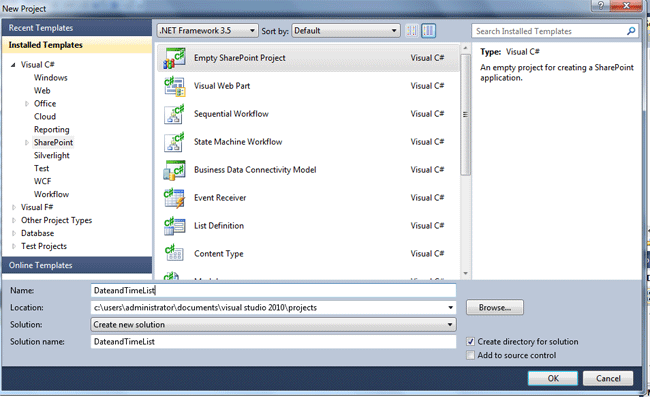The width and height of the screenshot is (650, 397).
Task: Open the dialog Help question mark button
Action: [x=601, y=5]
